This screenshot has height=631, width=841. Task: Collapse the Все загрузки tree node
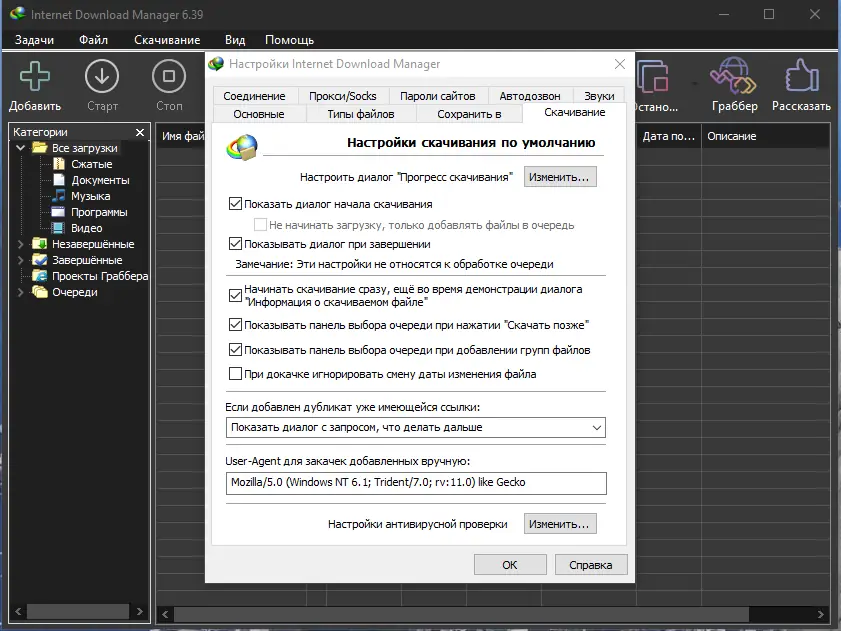click(x=20, y=148)
